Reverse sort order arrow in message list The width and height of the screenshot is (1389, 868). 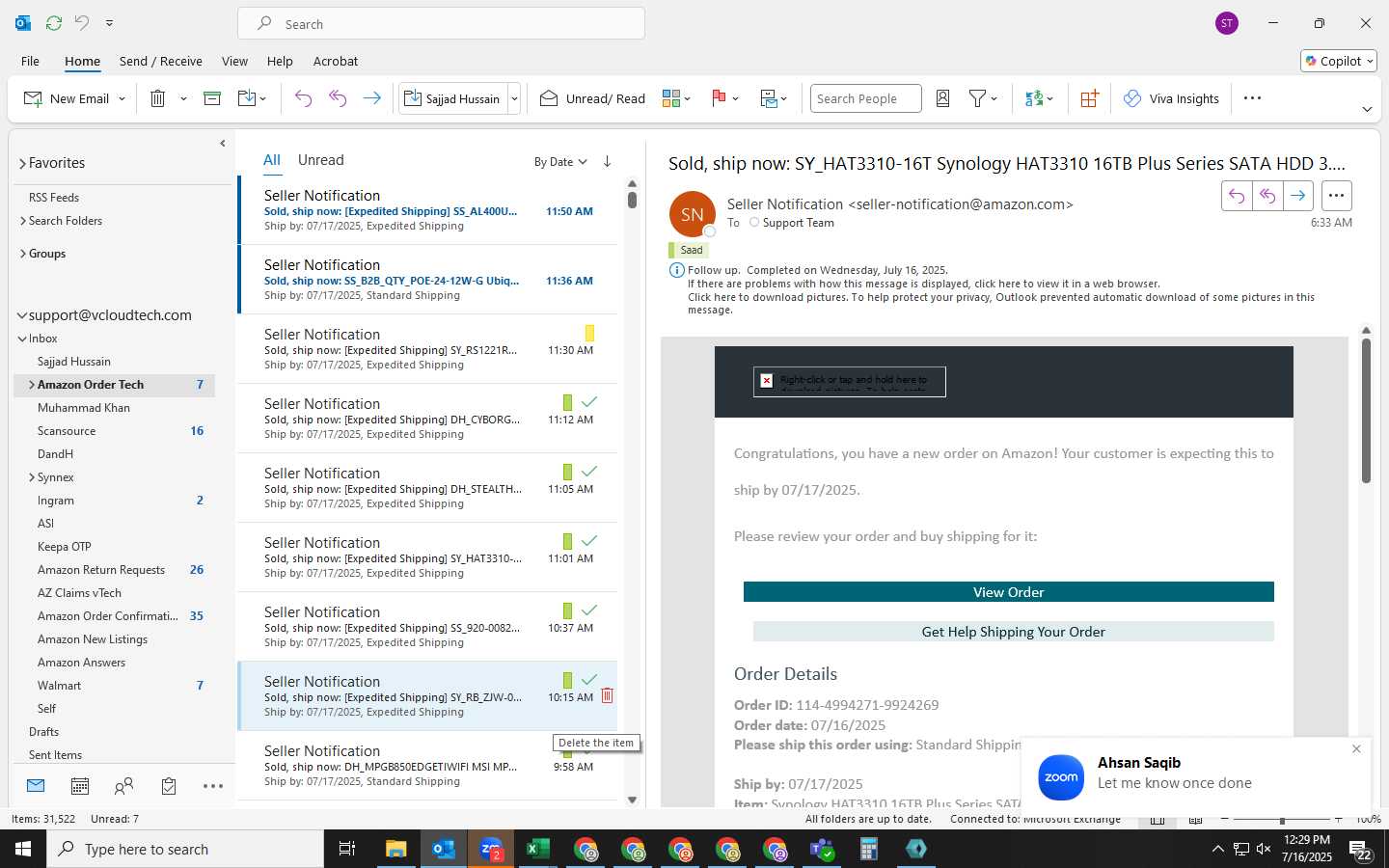[607, 161]
